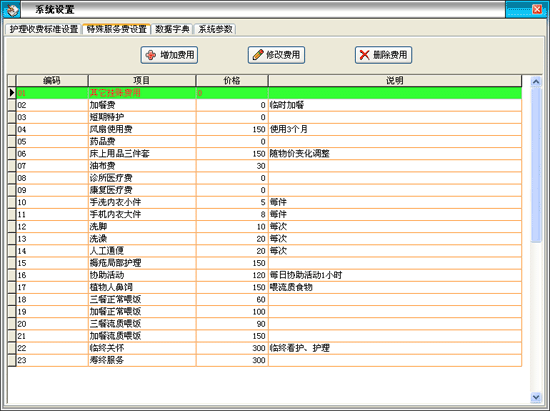The image size is (550, 411).
Task: Click the red X icon on 删除费用
Action: coord(365,55)
